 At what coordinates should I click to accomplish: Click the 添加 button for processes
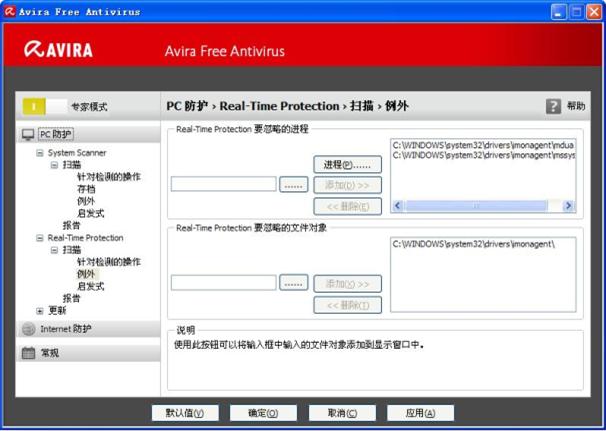pyautogui.click(x=347, y=185)
